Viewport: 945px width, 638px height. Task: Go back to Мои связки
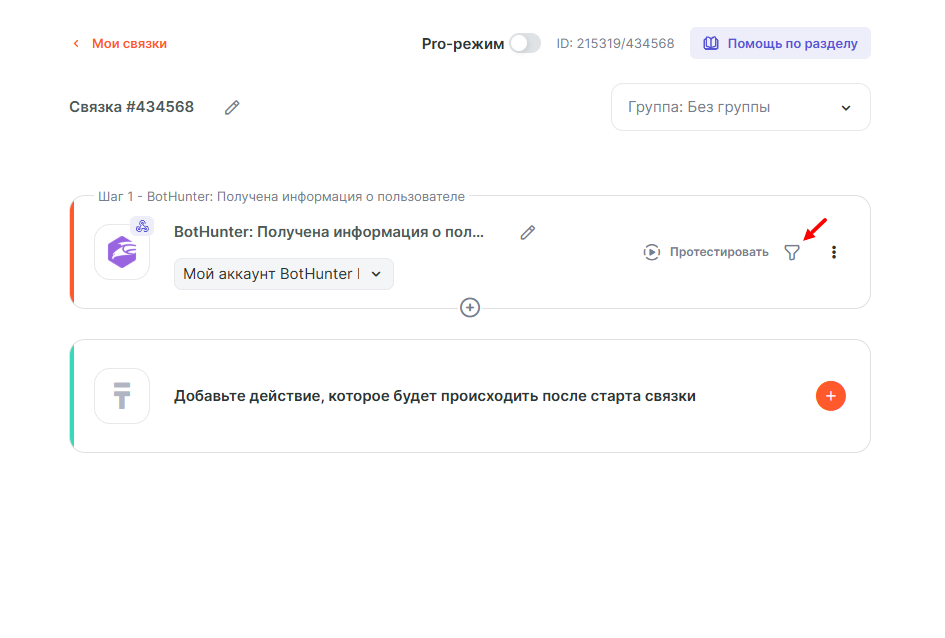[120, 44]
